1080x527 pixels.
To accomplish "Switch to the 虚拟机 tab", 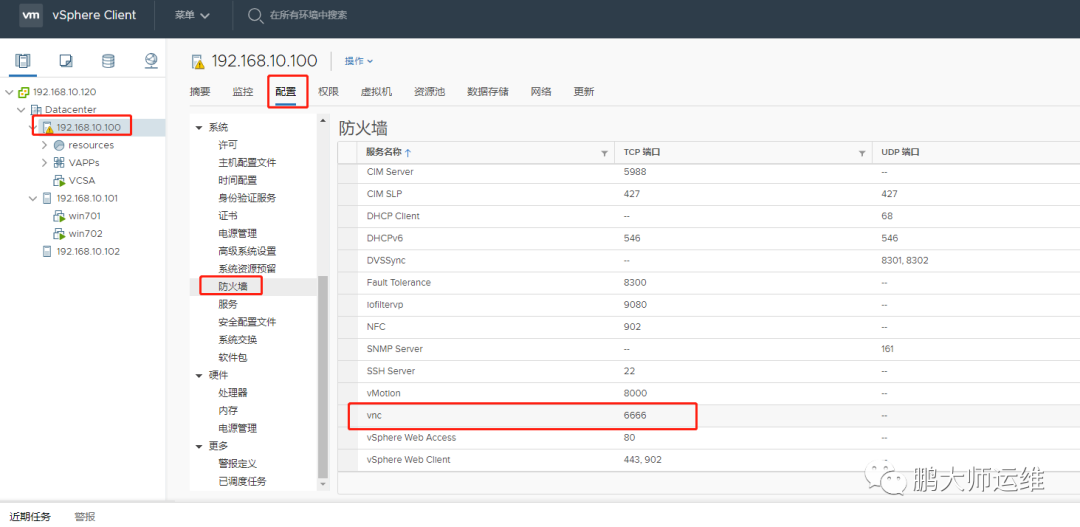I will pos(376,92).
